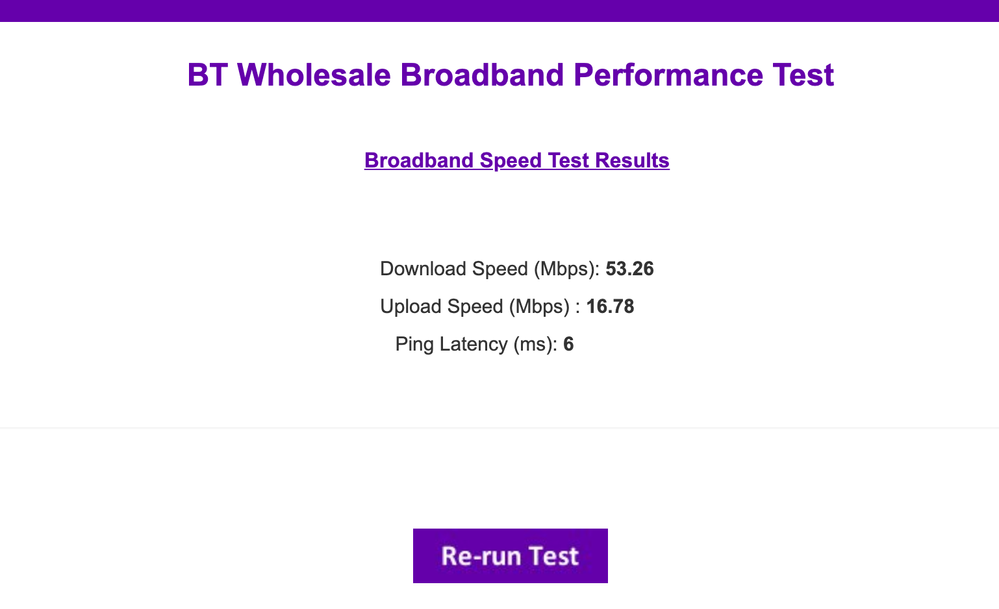Click the purple header bar at the top
Screen dimensions: 999x609
click(499, 10)
